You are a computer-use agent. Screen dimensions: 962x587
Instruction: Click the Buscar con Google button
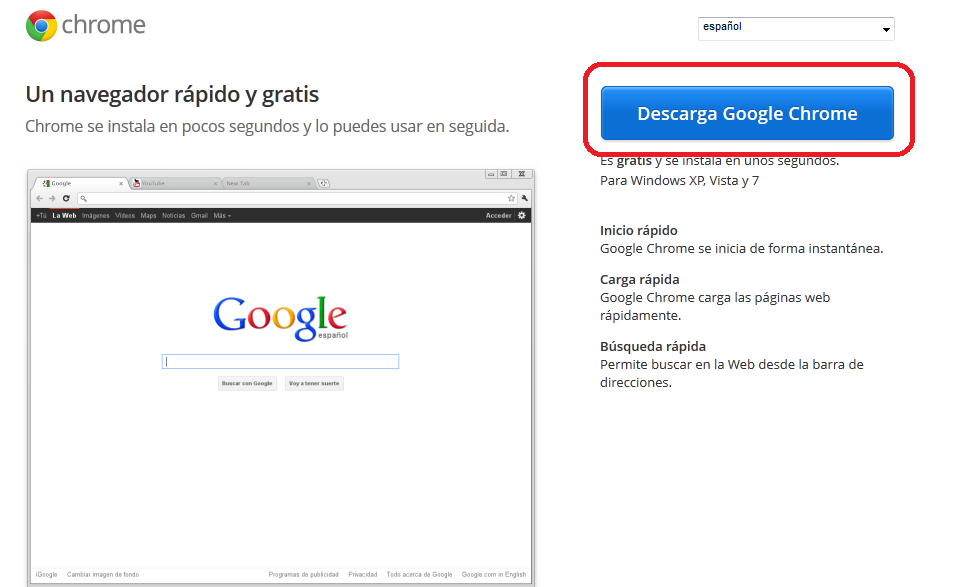(x=247, y=383)
